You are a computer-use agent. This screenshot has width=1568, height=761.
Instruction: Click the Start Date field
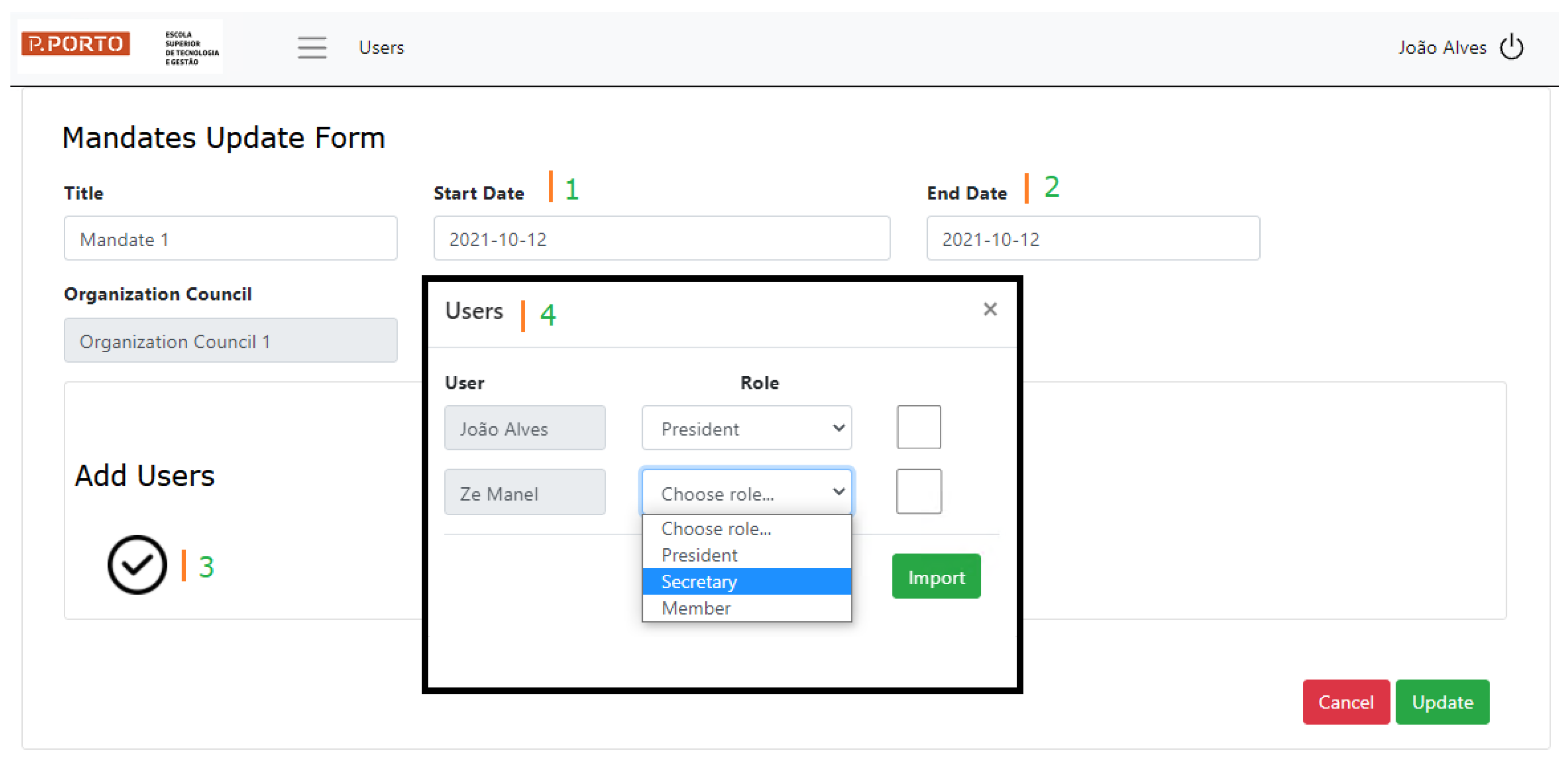661,239
